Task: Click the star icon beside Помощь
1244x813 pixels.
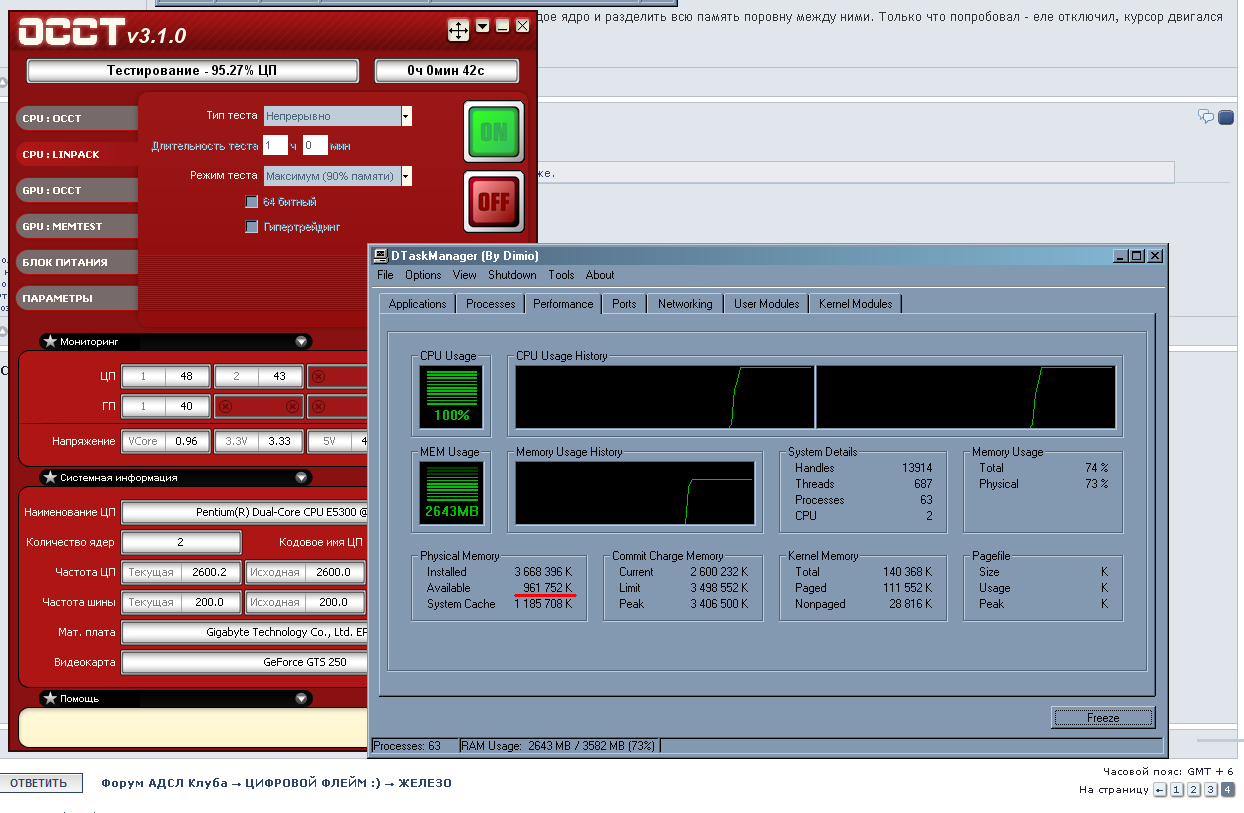Action: (x=50, y=699)
